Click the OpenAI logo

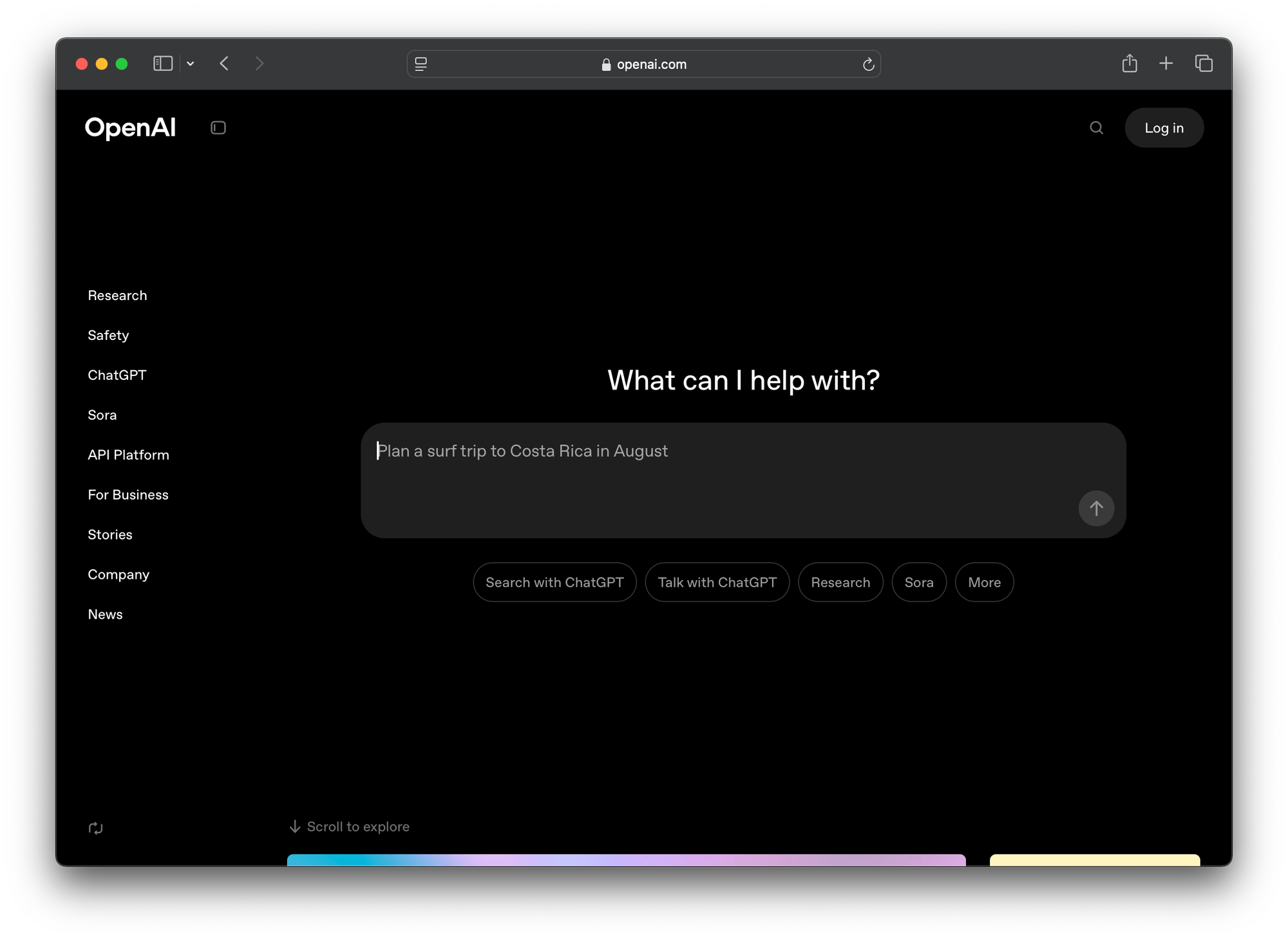click(130, 127)
